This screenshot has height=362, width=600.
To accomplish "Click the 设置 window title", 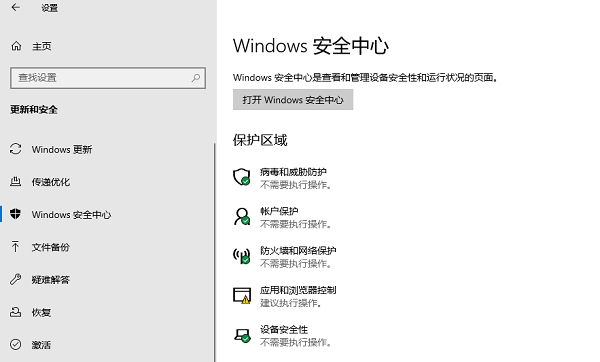I will pos(49,8).
